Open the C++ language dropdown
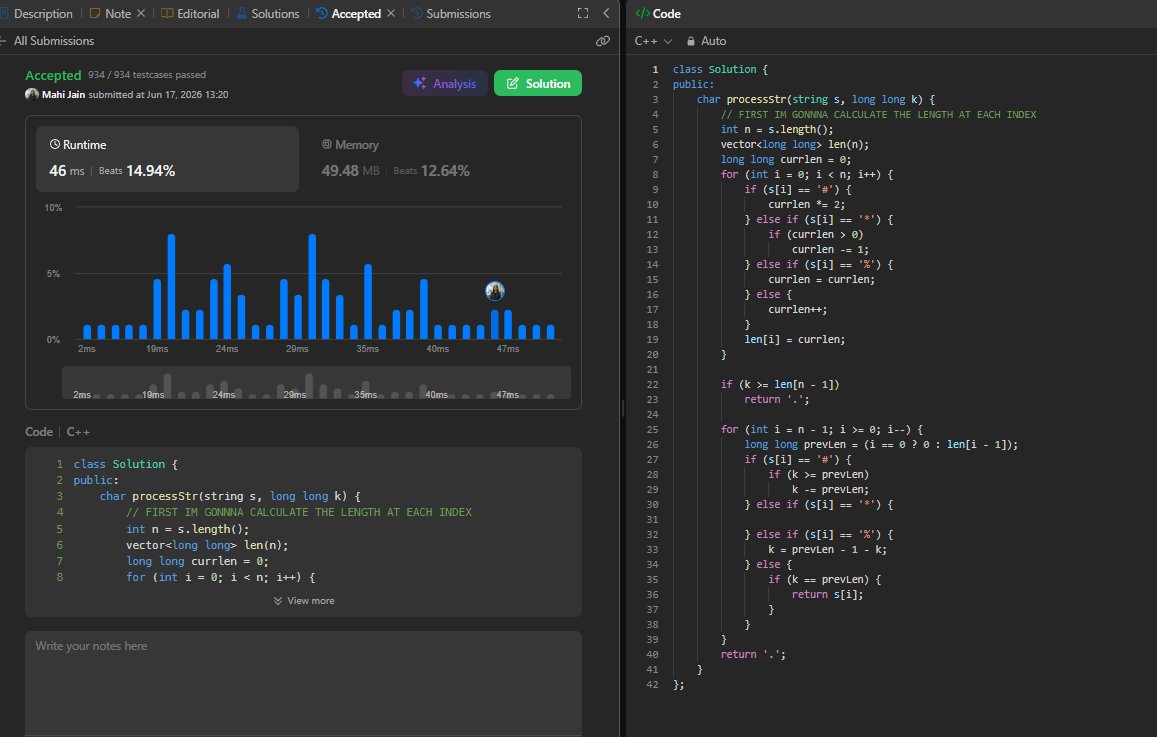 click(653, 41)
